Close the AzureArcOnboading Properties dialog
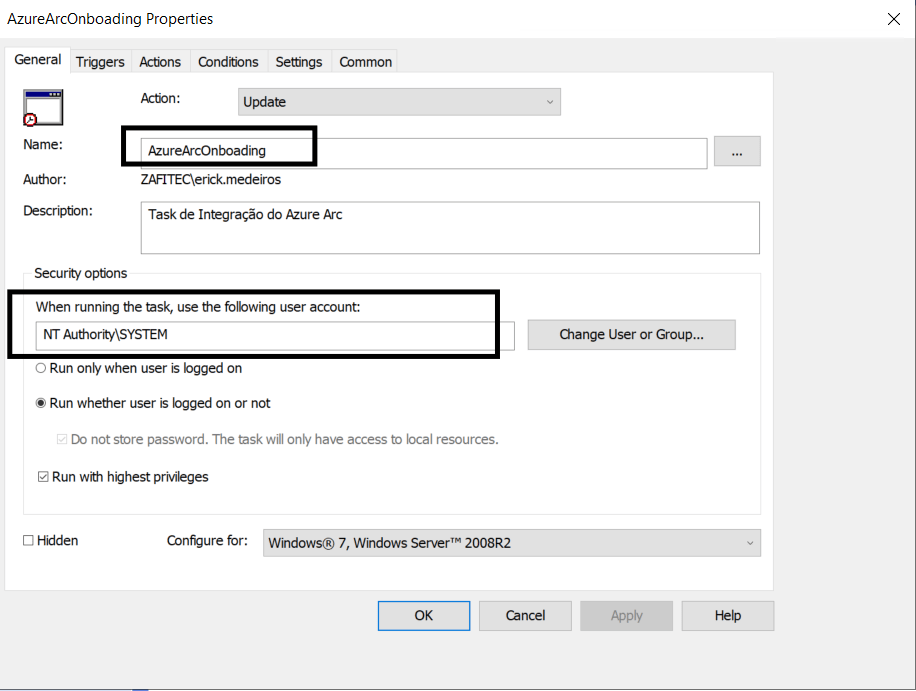Viewport: 916px width, 691px height. click(x=892, y=18)
